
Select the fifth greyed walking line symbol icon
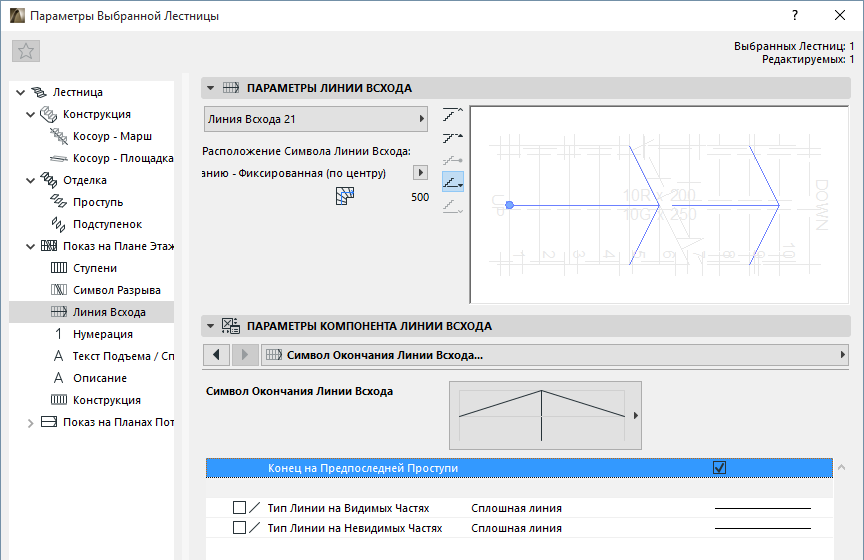click(453, 206)
